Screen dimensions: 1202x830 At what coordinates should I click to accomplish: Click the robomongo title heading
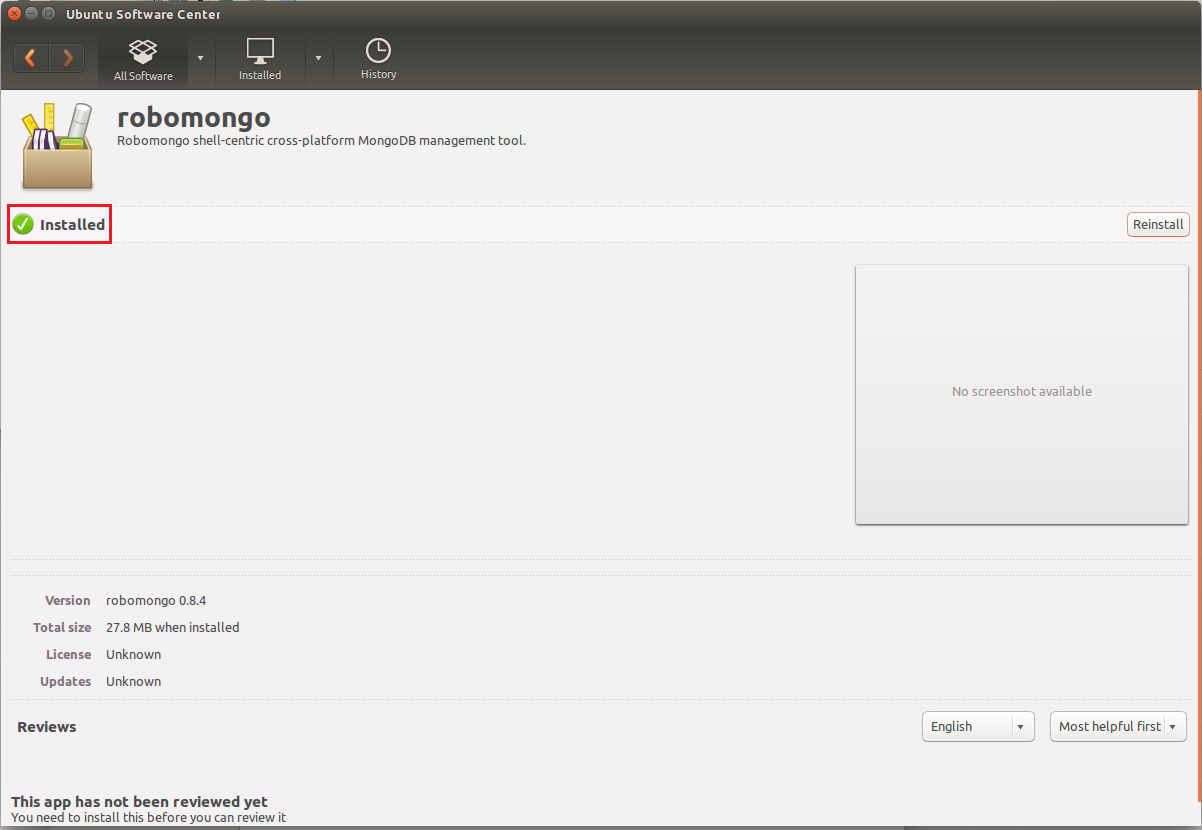194,117
